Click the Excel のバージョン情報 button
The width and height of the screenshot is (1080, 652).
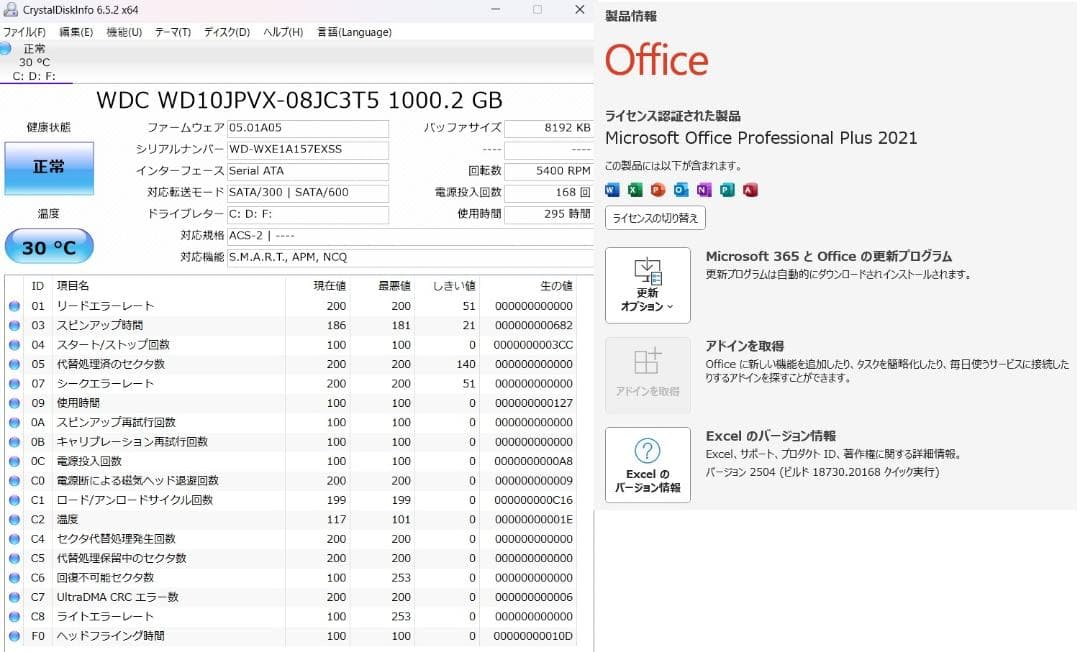(x=647, y=465)
